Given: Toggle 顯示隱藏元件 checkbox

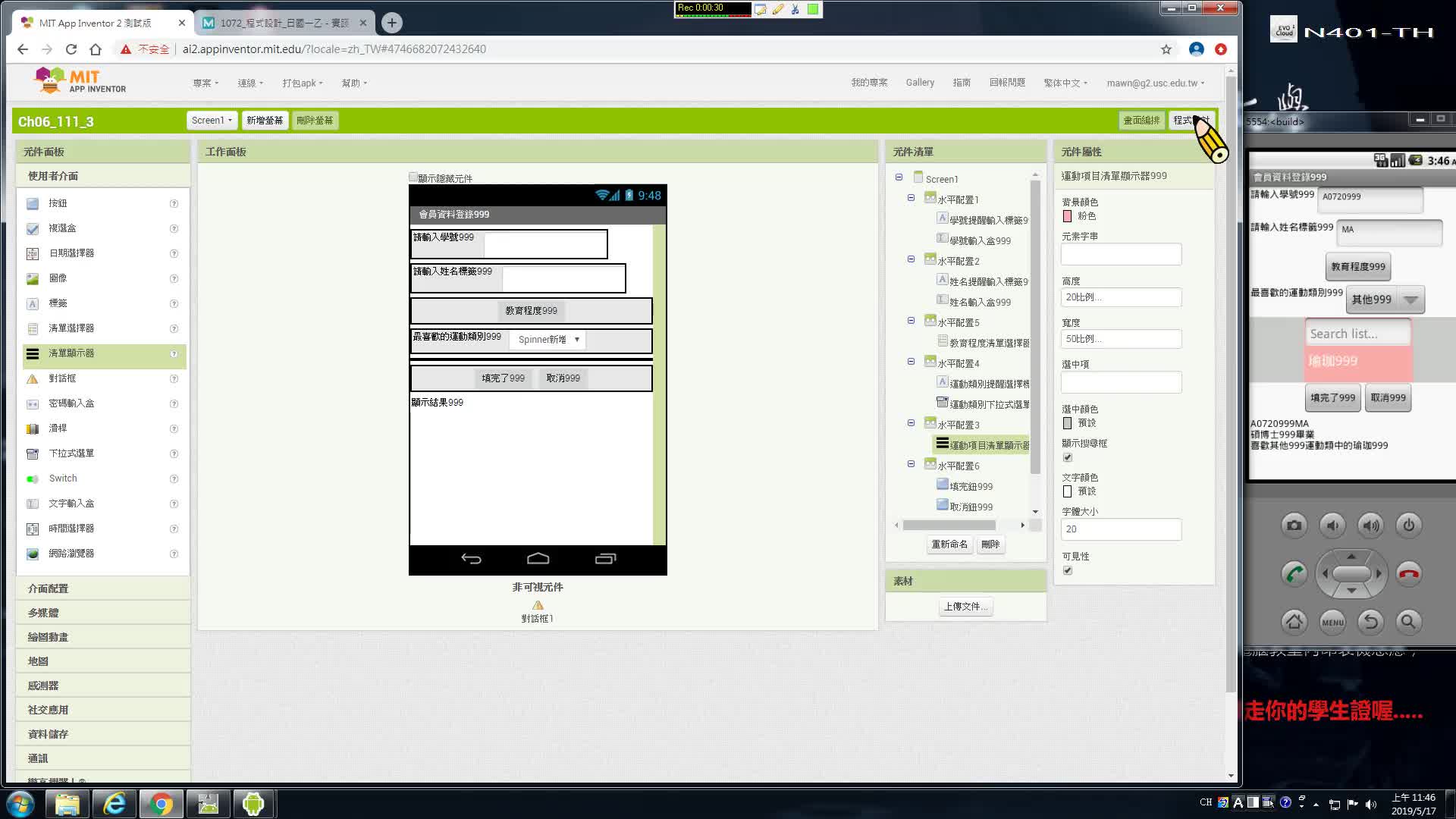Looking at the screenshot, I should [413, 177].
